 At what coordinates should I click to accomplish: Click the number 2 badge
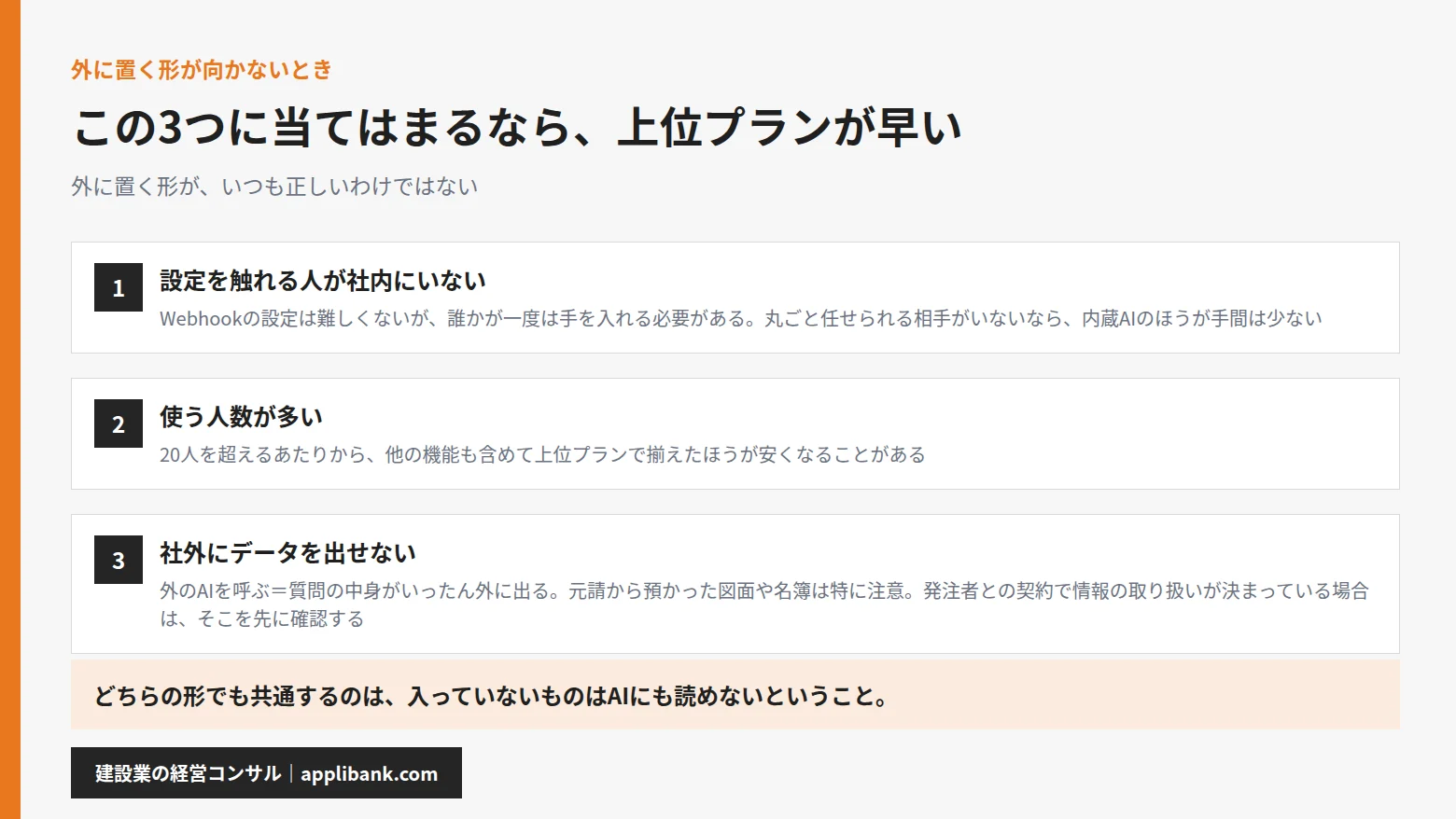coord(119,423)
